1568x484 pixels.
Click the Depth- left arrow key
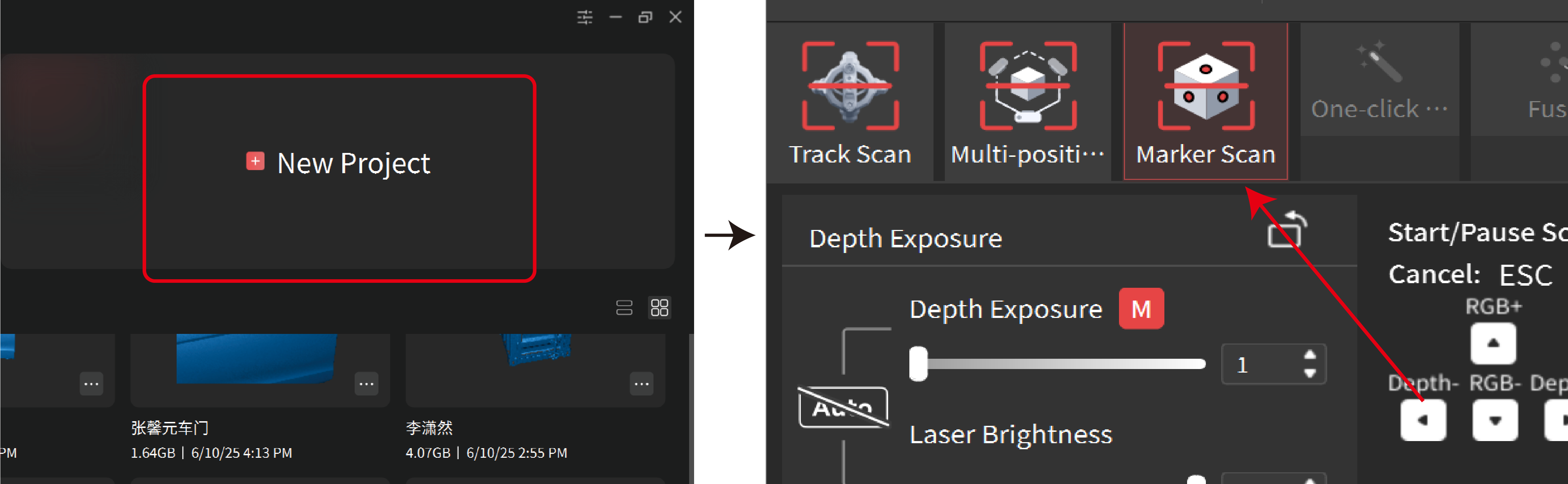pyautogui.click(x=1423, y=419)
